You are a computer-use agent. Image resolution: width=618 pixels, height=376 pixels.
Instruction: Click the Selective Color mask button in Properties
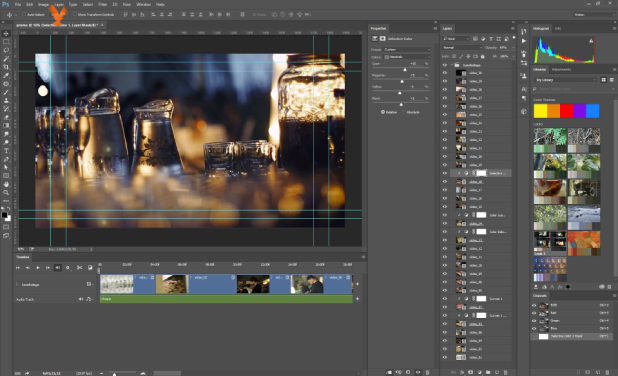click(x=382, y=39)
